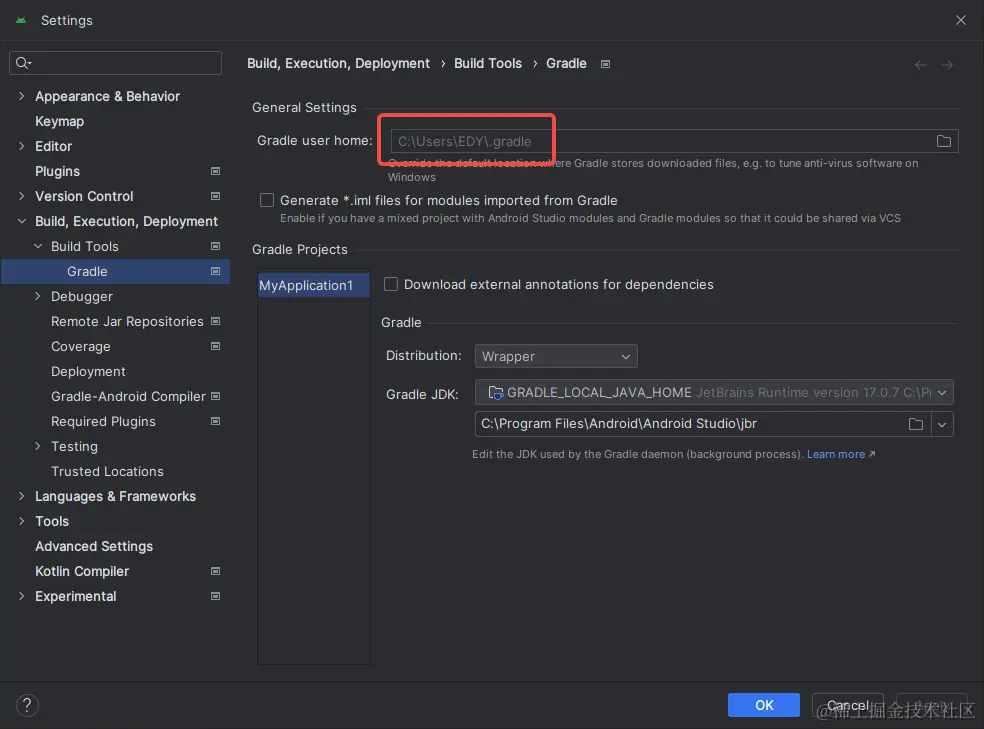The width and height of the screenshot is (984, 729).
Task: Click the search magnifier icon
Action: coord(23,63)
